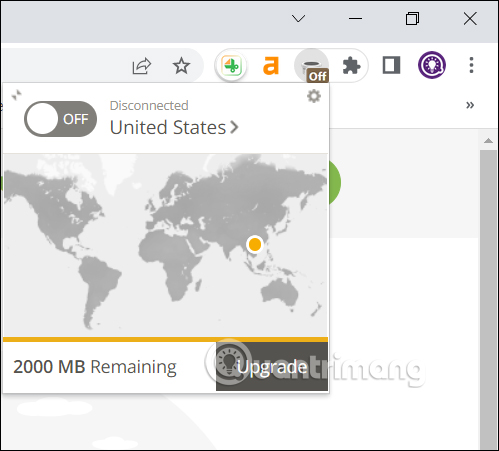This screenshot has height=451, width=499.
Task: Open TunnelBear settings gear
Action: 313,96
